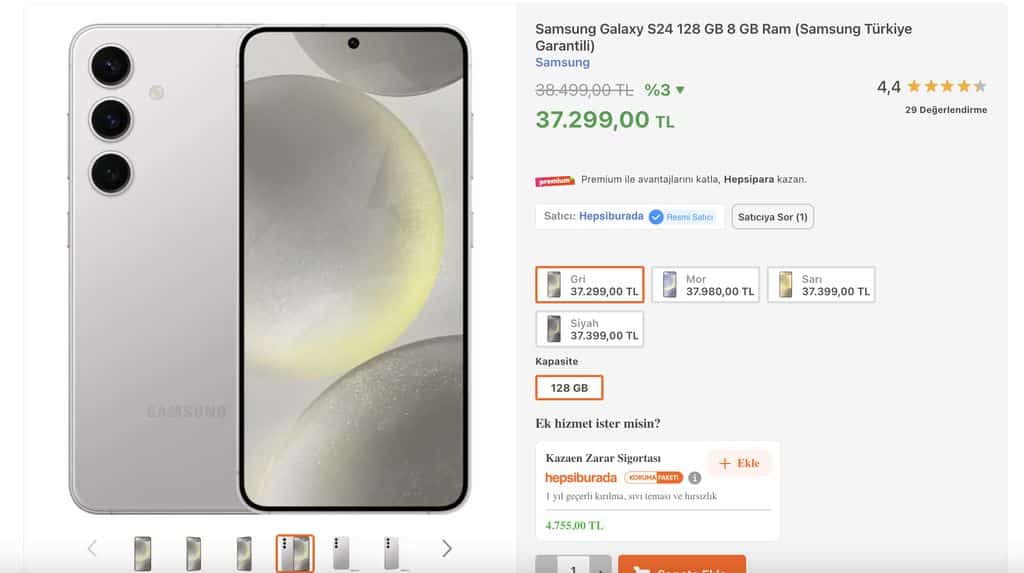Image resolution: width=1024 pixels, height=573 pixels.
Task: Open the 29 Değerlendirme reviews link
Action: pyautogui.click(x=945, y=110)
